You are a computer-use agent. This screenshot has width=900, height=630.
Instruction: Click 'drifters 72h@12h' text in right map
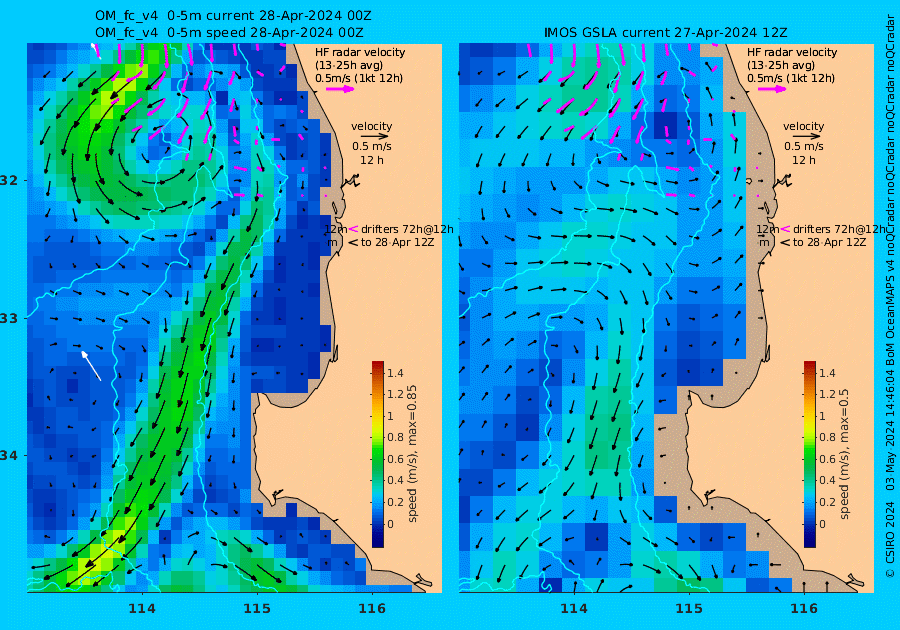click(839, 229)
